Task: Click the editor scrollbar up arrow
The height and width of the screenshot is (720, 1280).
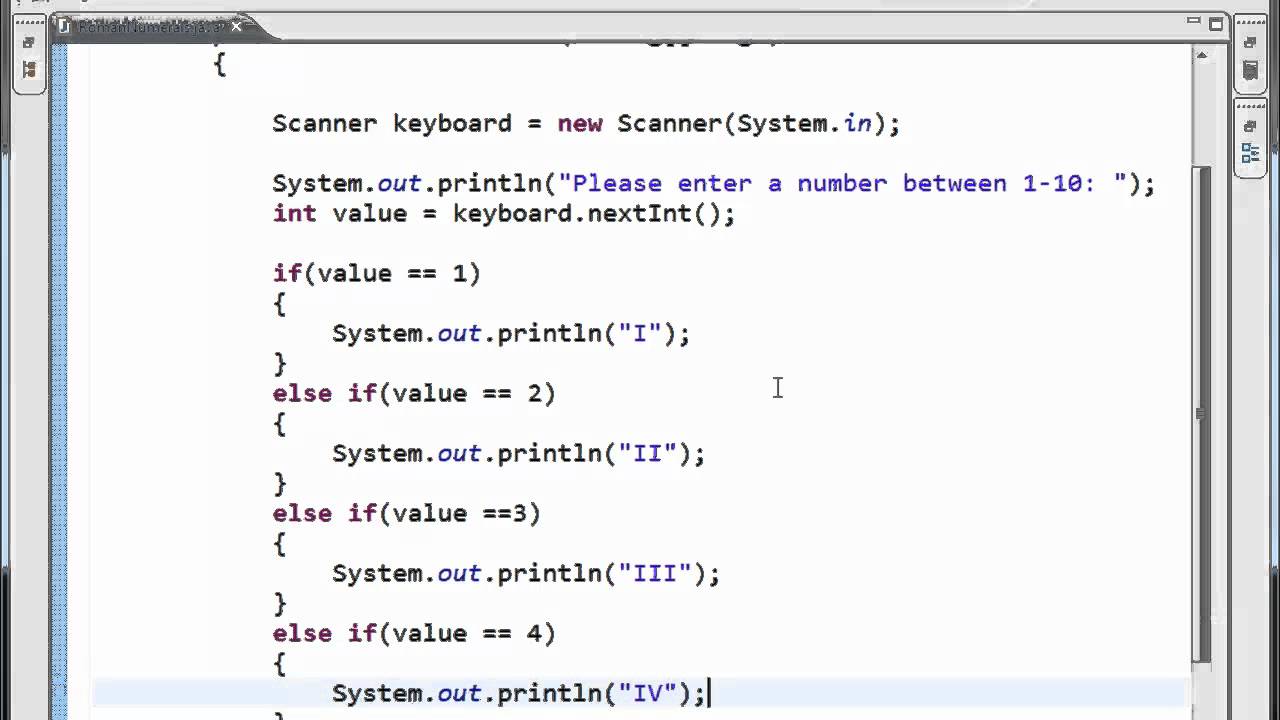Action: [x=1201, y=55]
